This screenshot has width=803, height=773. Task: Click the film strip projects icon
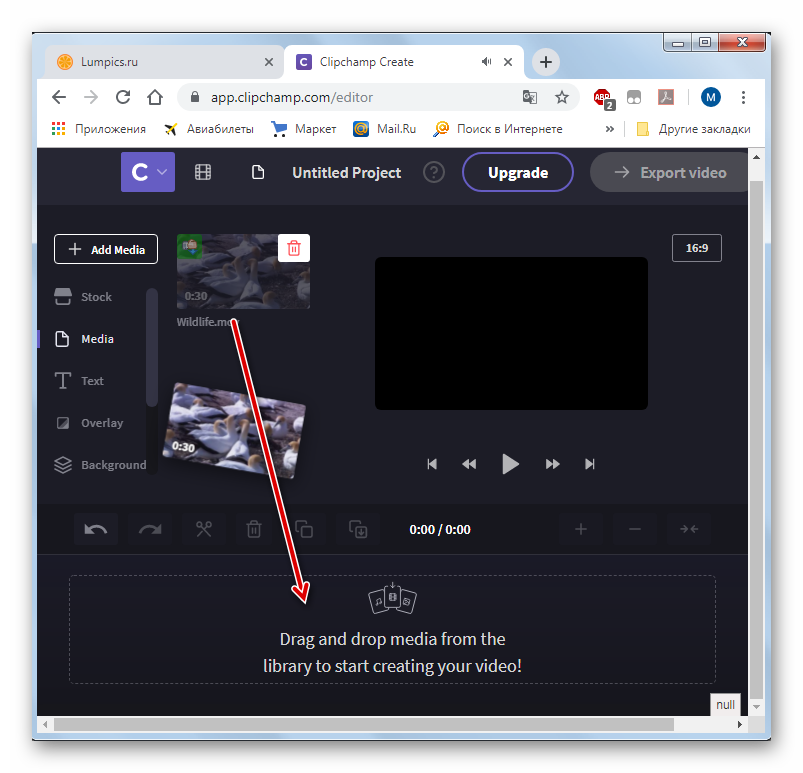203,172
